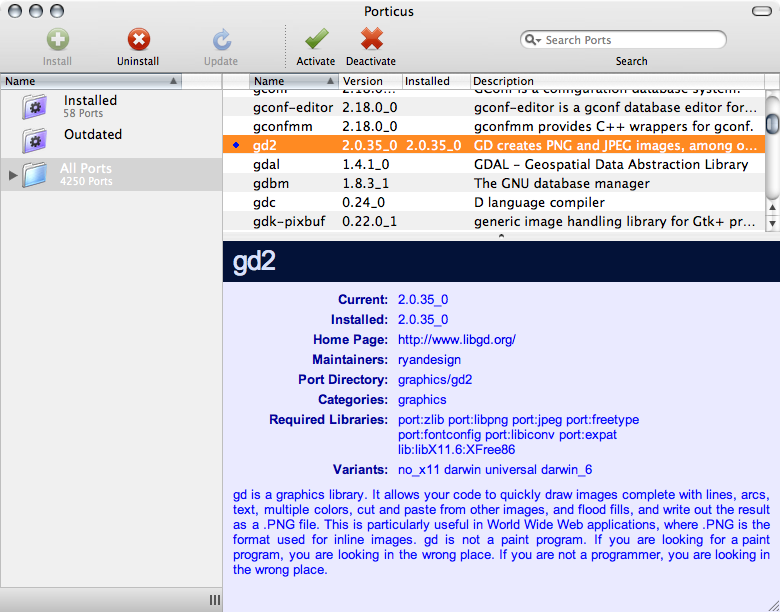Sort sidebar by Name column header
The image size is (780, 612).
pos(91,81)
